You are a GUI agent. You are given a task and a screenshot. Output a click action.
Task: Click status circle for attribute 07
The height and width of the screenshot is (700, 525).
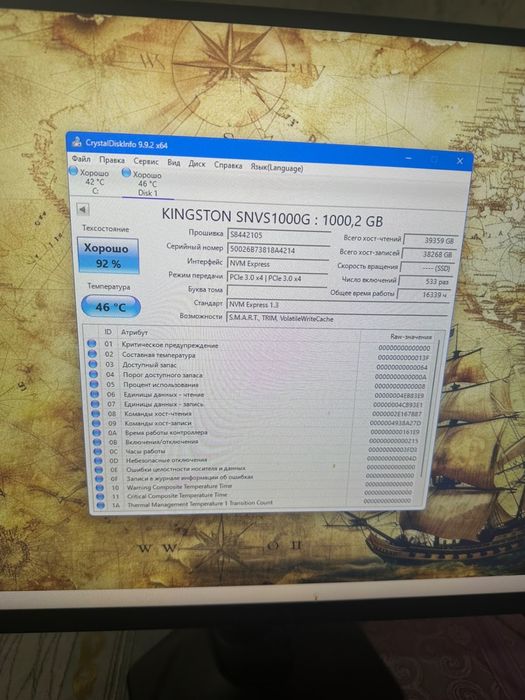(x=95, y=404)
